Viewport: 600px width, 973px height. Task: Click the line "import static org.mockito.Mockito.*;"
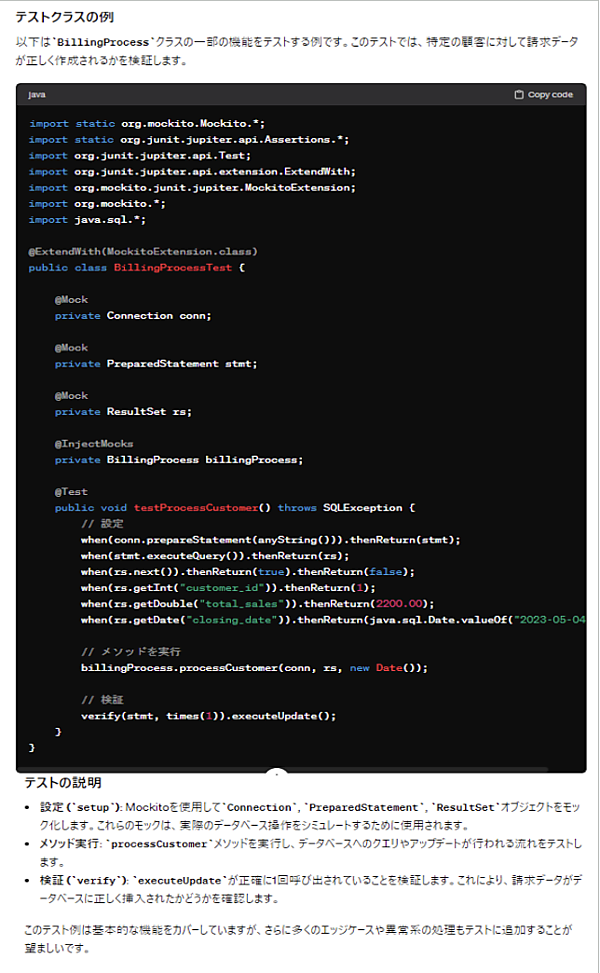coord(147,123)
